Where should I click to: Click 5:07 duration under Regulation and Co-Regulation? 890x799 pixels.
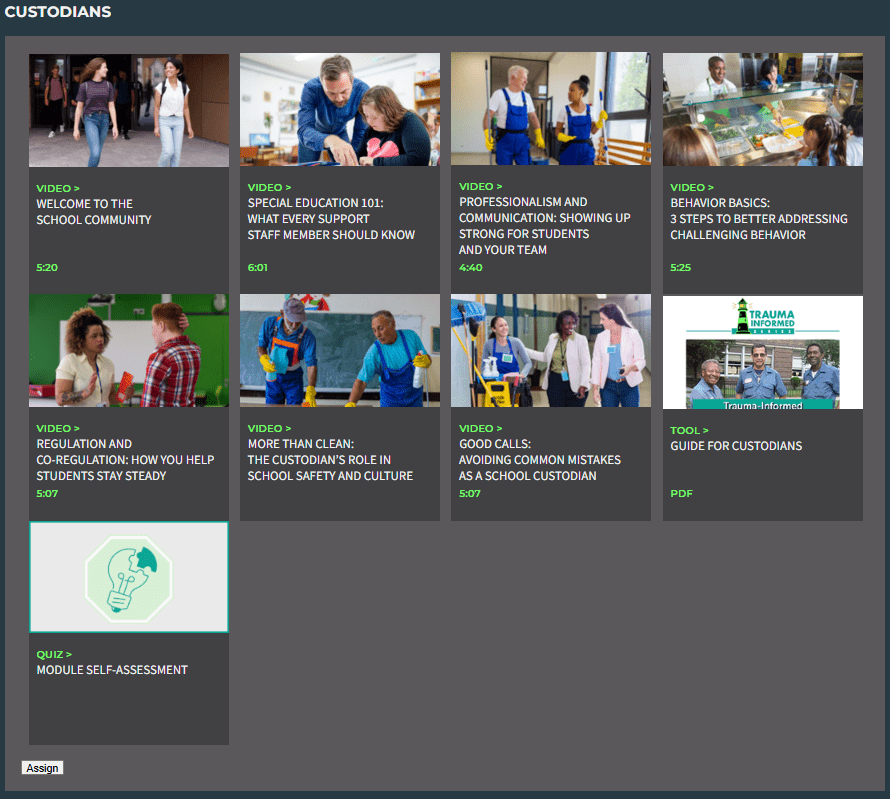[x=47, y=494]
